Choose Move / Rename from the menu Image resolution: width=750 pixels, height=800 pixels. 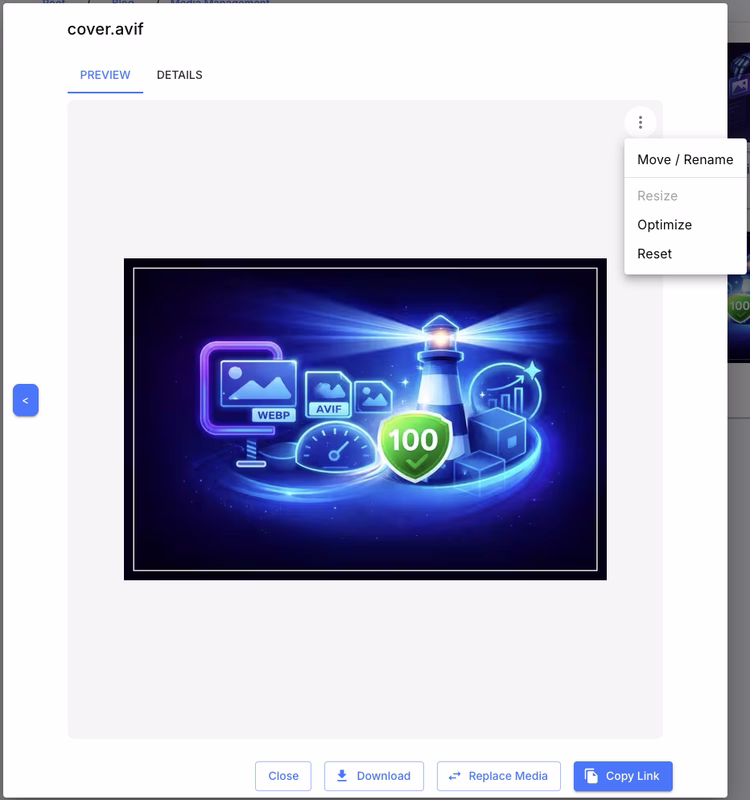click(x=685, y=159)
